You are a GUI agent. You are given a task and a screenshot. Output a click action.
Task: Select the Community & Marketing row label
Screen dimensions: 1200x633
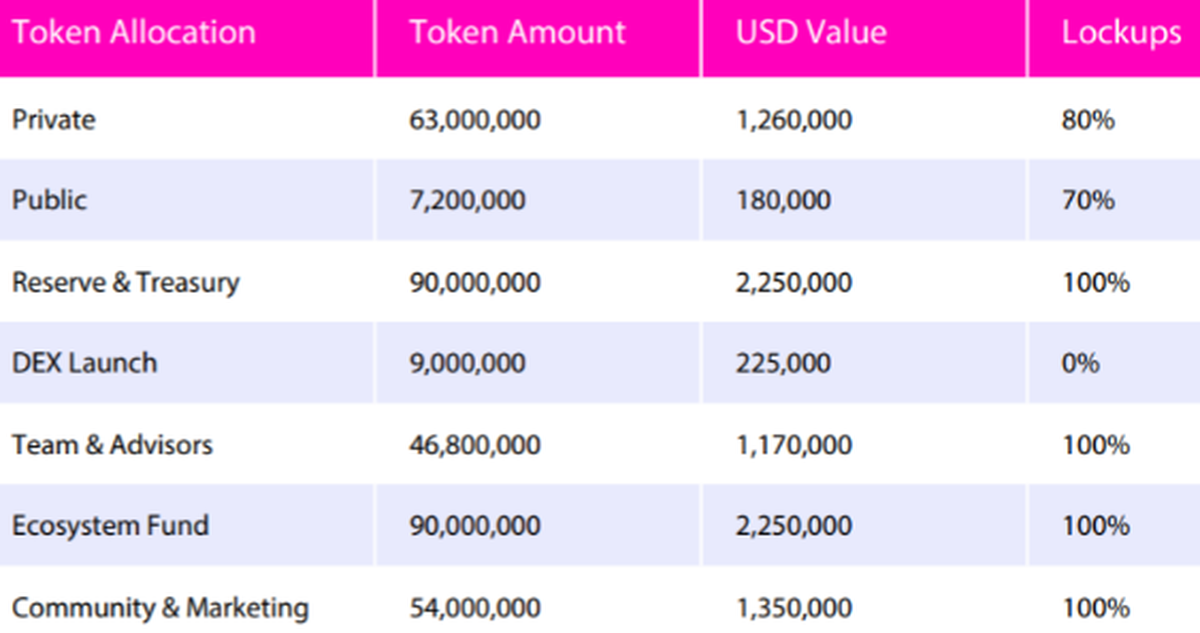[160, 607]
